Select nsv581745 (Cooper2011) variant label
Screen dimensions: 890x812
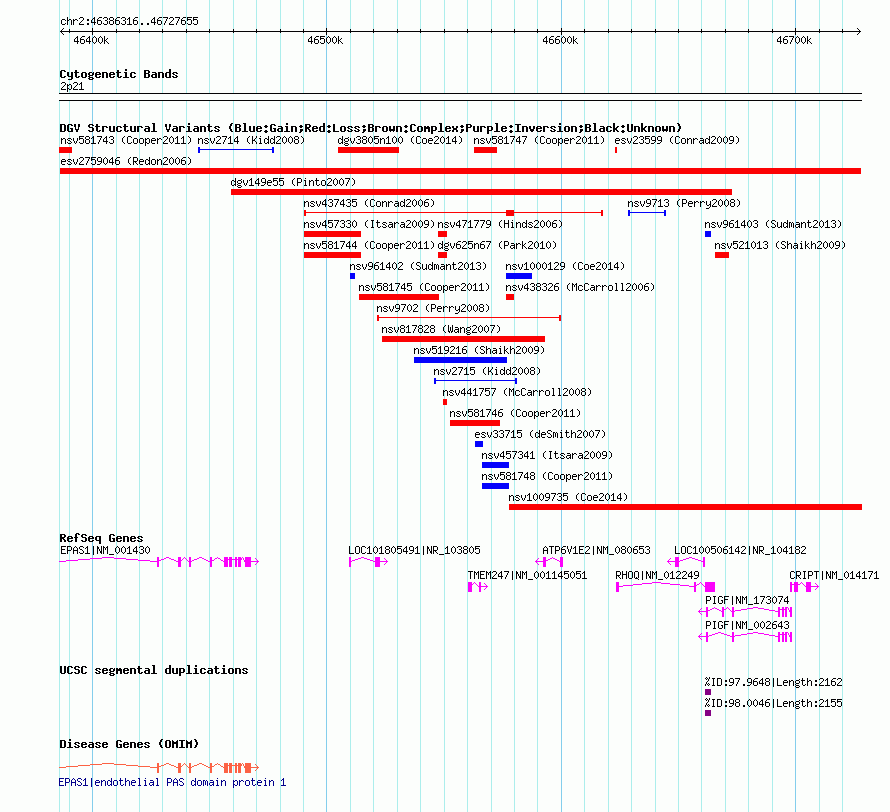424,287
